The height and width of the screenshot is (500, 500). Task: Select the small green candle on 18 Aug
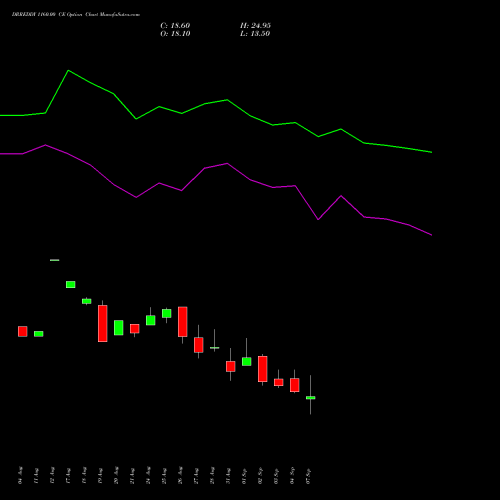pos(87,301)
